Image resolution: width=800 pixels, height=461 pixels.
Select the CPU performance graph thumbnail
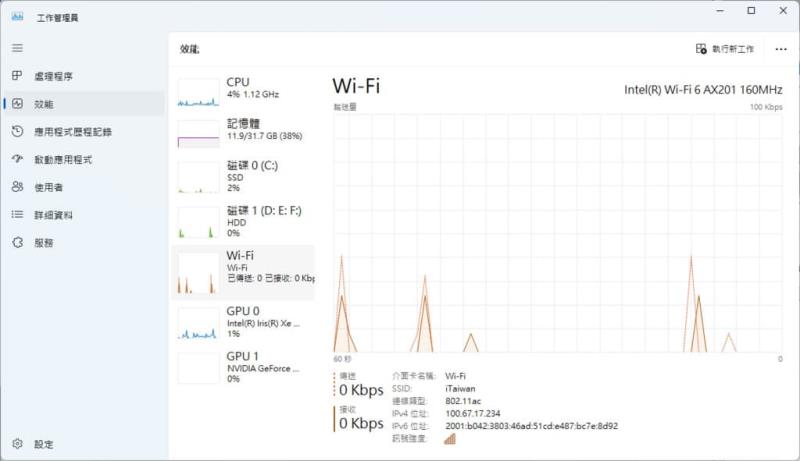[198, 92]
